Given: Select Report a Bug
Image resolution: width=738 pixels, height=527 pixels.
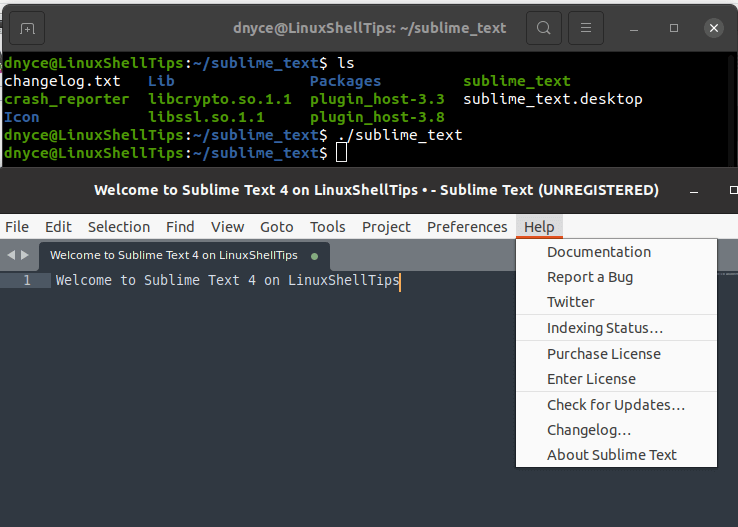Looking at the screenshot, I should coord(617,277).
